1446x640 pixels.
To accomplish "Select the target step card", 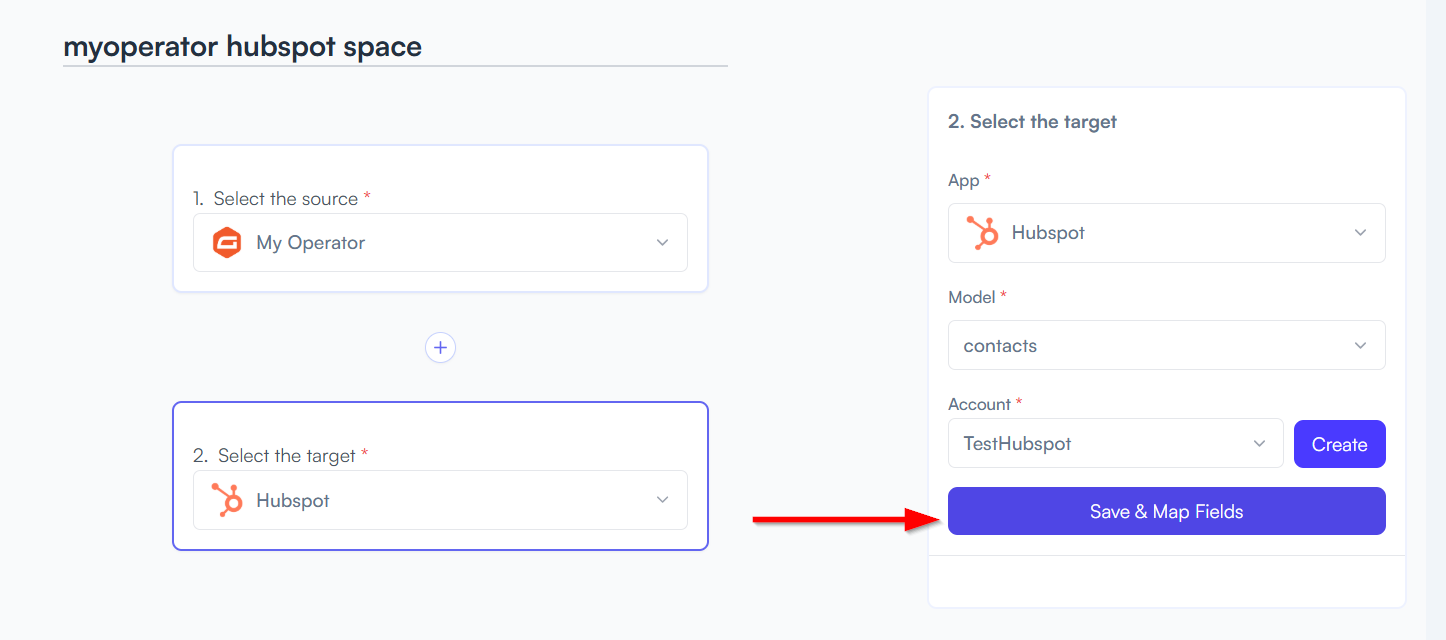I will coord(440,476).
